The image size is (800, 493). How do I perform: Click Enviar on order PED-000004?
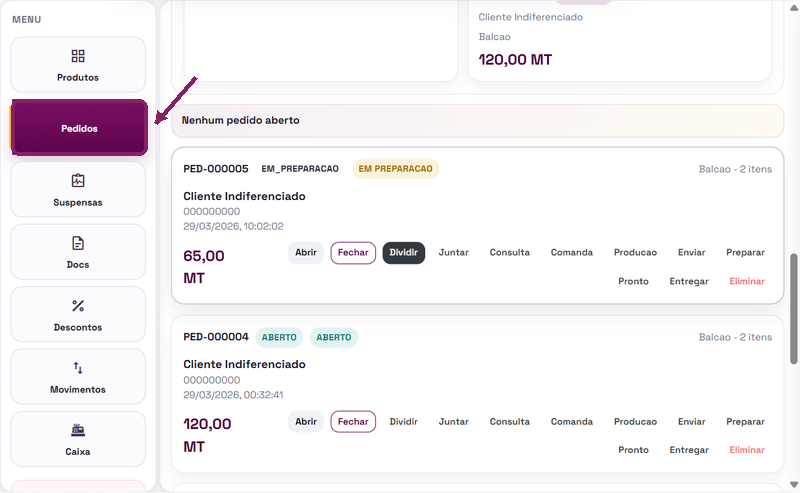[x=692, y=422]
